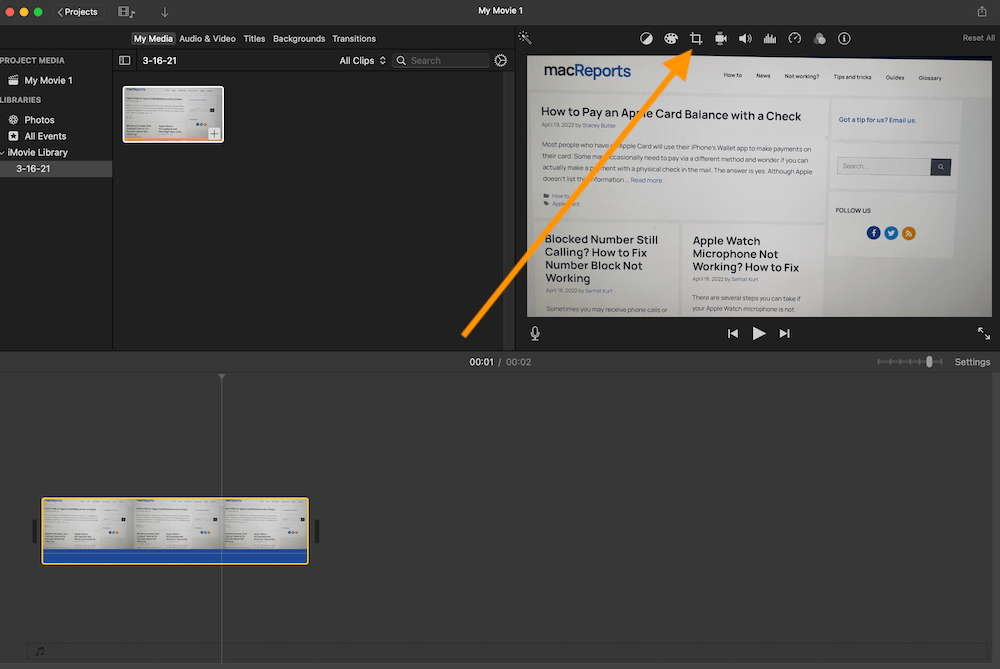The height and width of the screenshot is (669, 1000).
Task: Show the clip information inspector
Action: [844, 38]
